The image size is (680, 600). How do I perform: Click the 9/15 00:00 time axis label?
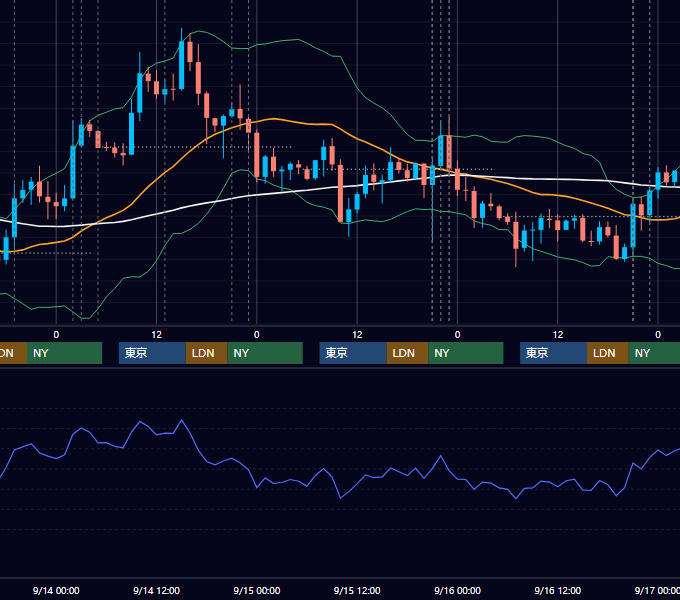click(x=257, y=590)
